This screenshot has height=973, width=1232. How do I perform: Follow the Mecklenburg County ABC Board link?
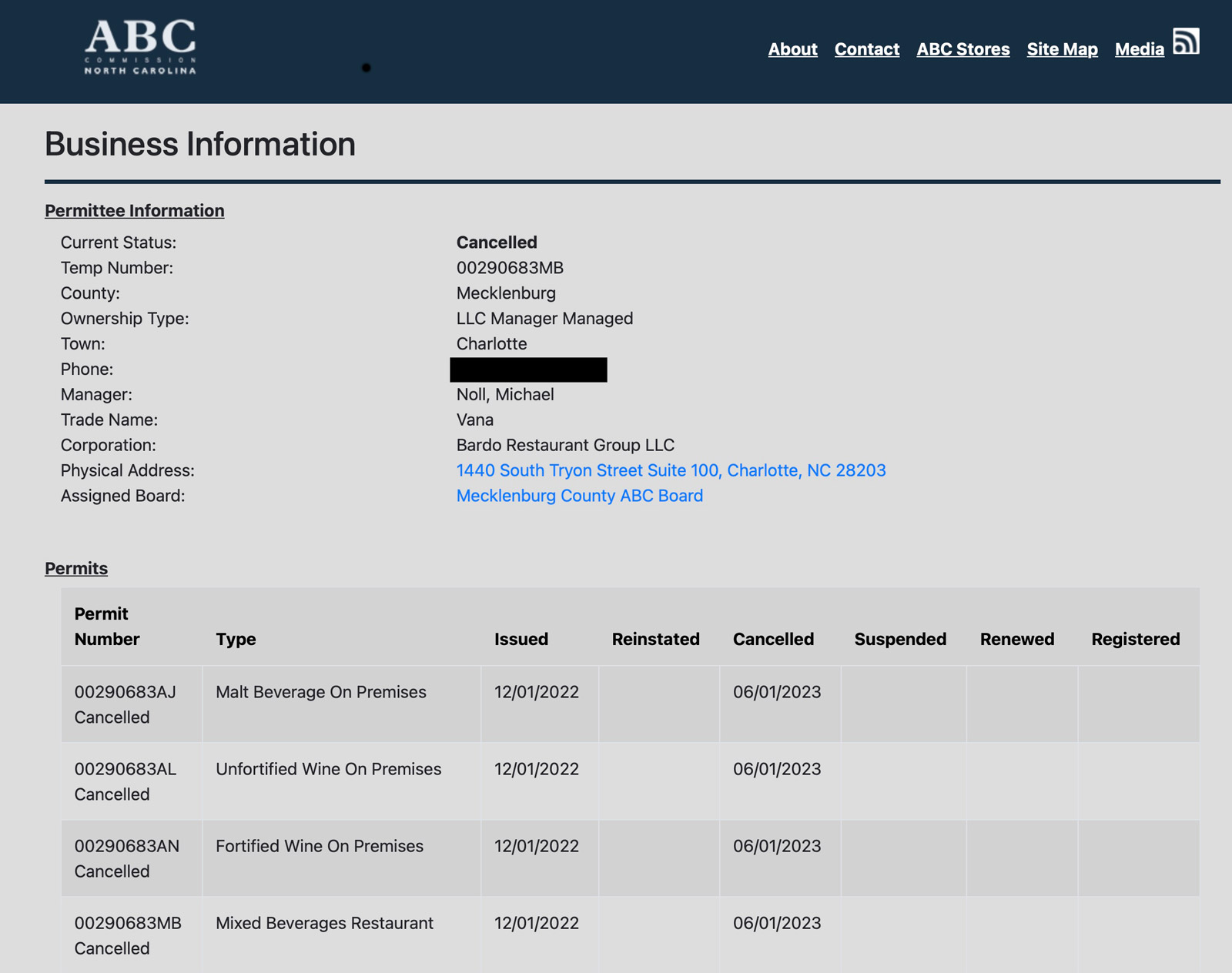tap(579, 496)
